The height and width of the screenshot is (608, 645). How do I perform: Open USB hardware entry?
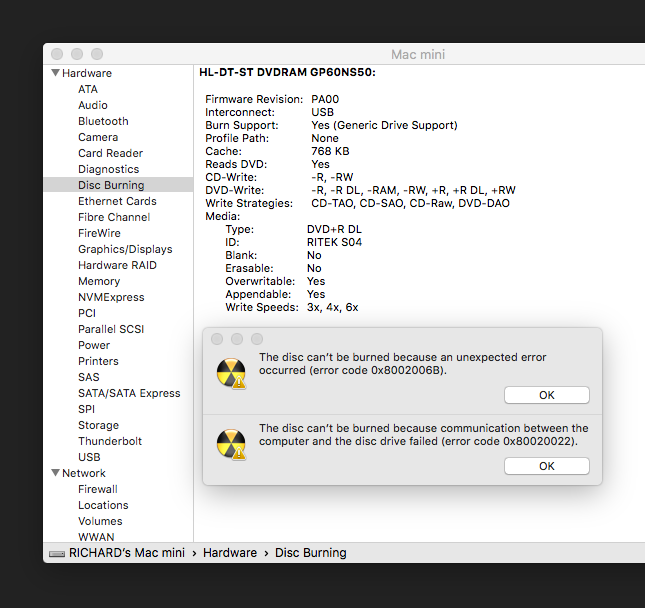(x=89, y=457)
